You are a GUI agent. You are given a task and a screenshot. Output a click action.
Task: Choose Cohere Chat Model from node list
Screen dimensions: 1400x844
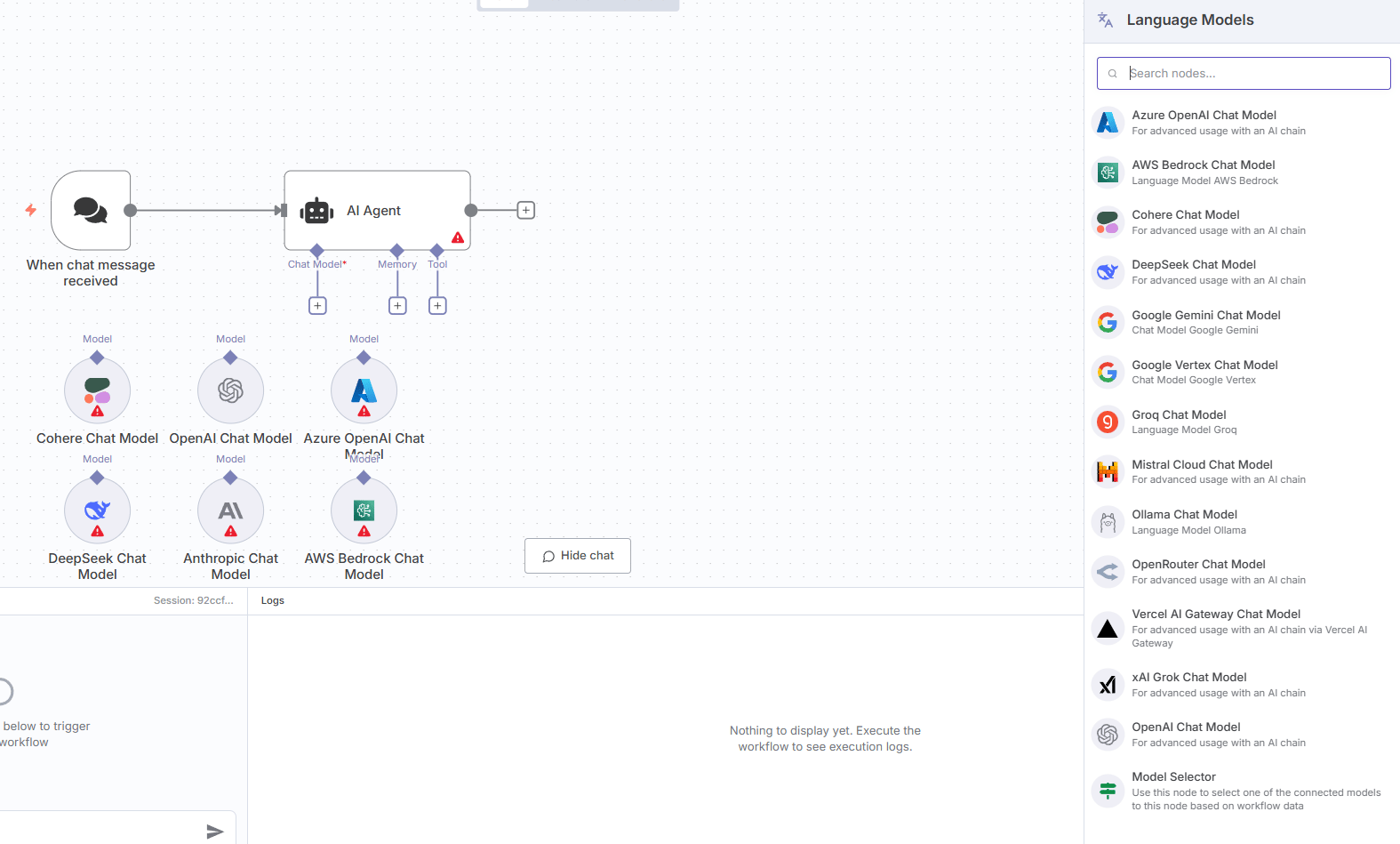click(x=1242, y=222)
